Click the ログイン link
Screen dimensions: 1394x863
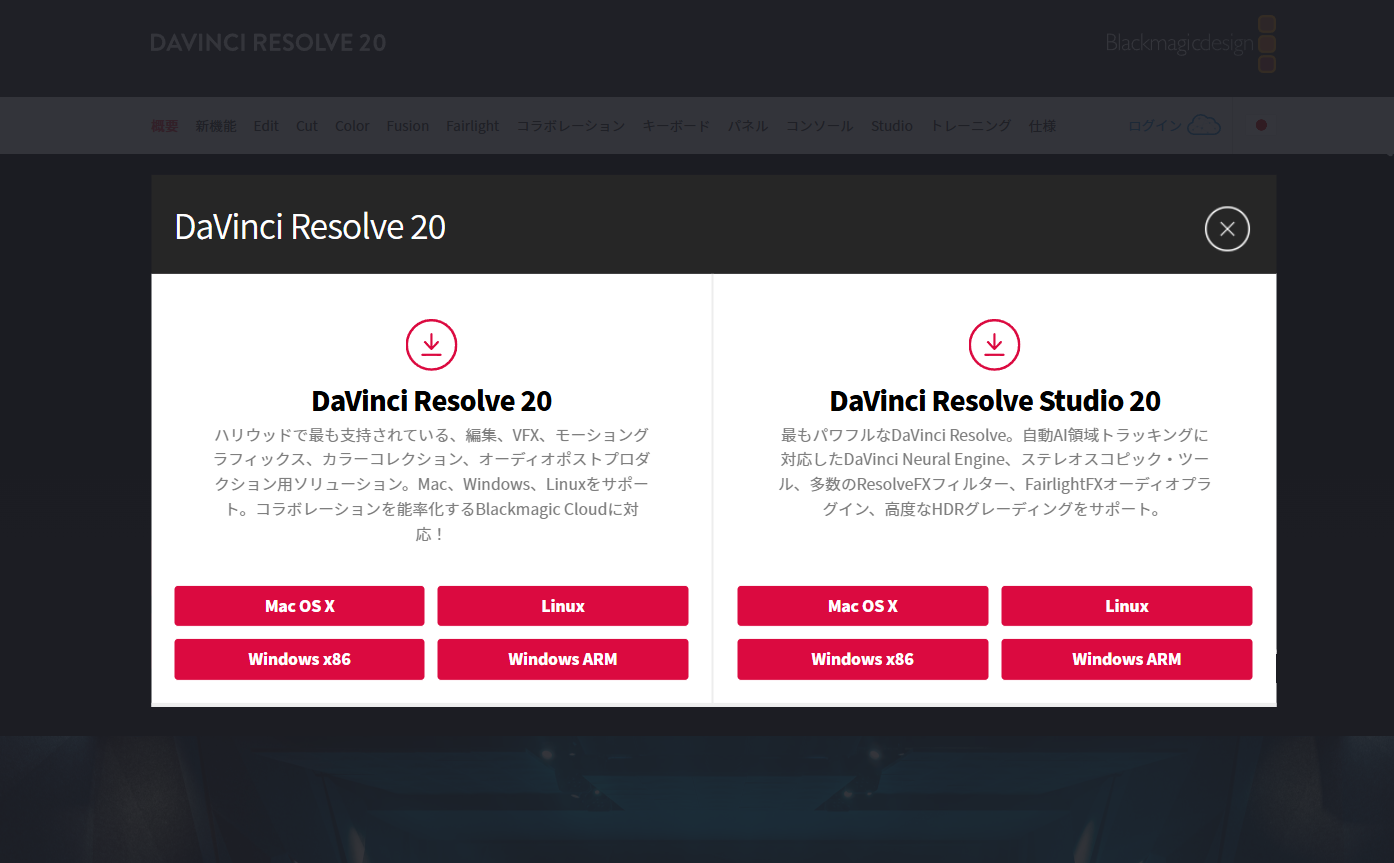[1154, 126]
